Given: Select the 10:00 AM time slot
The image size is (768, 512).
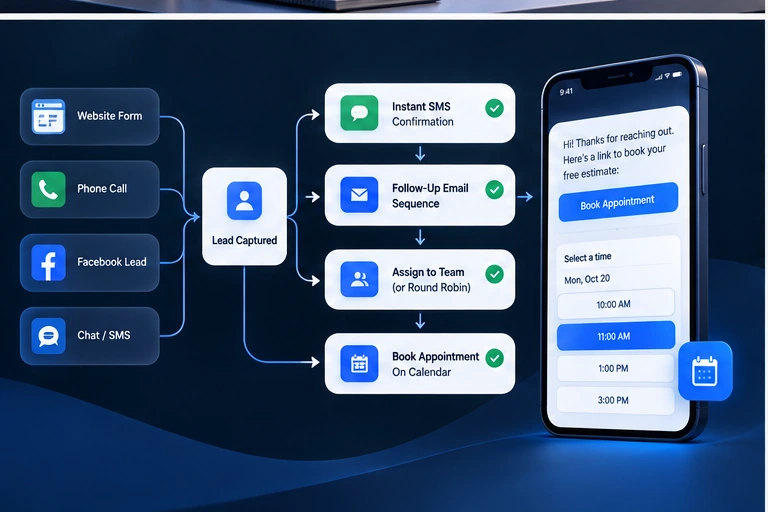Looking at the screenshot, I should pyautogui.click(x=615, y=304).
